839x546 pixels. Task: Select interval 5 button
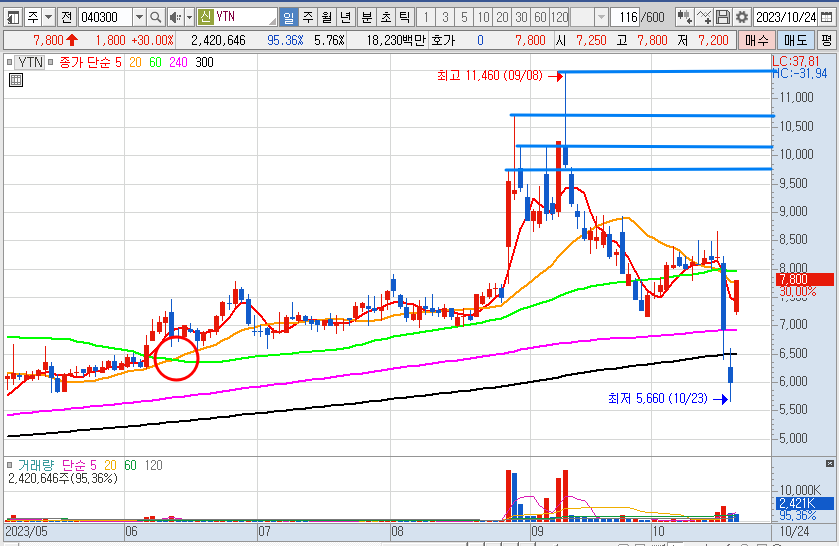pos(464,18)
